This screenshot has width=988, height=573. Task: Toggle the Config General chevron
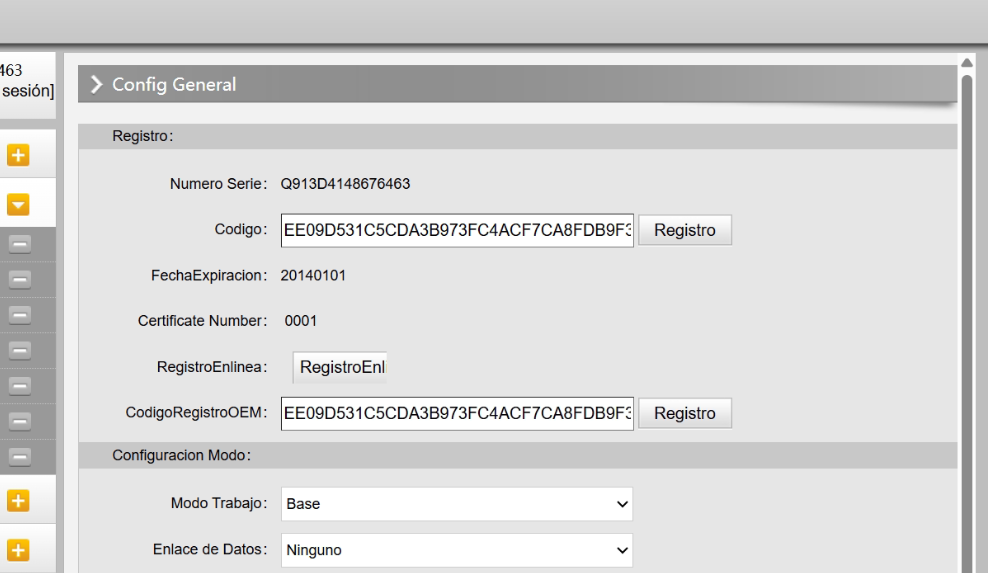(x=96, y=84)
